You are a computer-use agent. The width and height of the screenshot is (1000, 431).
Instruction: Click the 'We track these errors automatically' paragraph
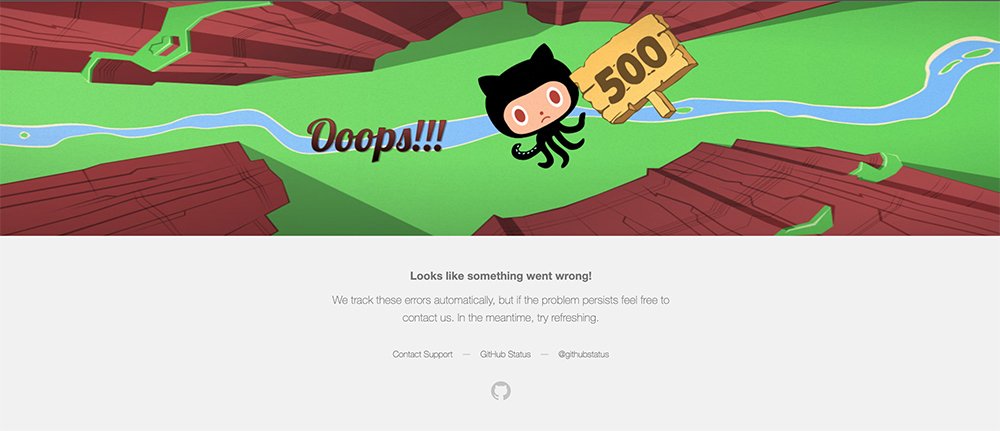(x=501, y=309)
